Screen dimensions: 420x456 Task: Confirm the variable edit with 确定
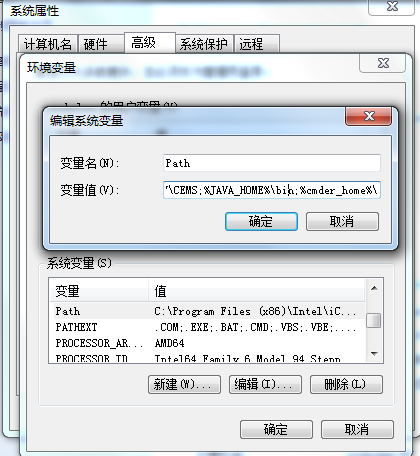click(x=261, y=221)
